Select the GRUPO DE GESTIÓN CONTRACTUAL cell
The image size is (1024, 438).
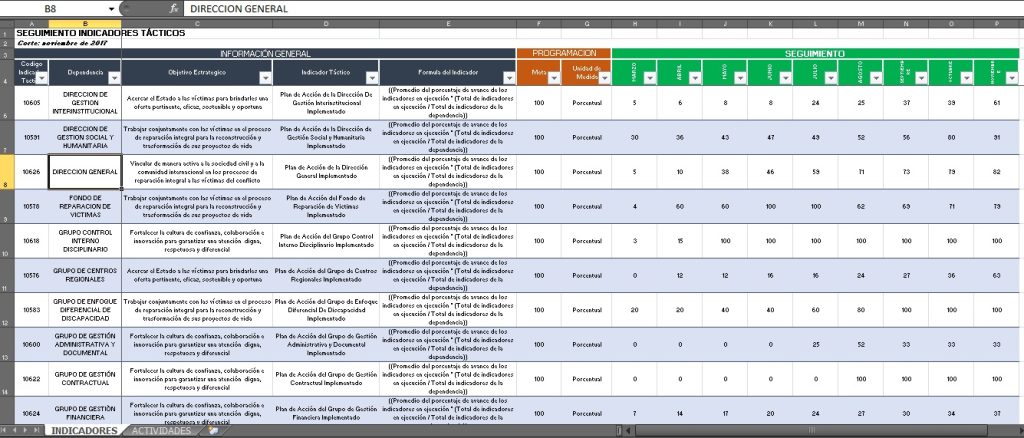85,379
